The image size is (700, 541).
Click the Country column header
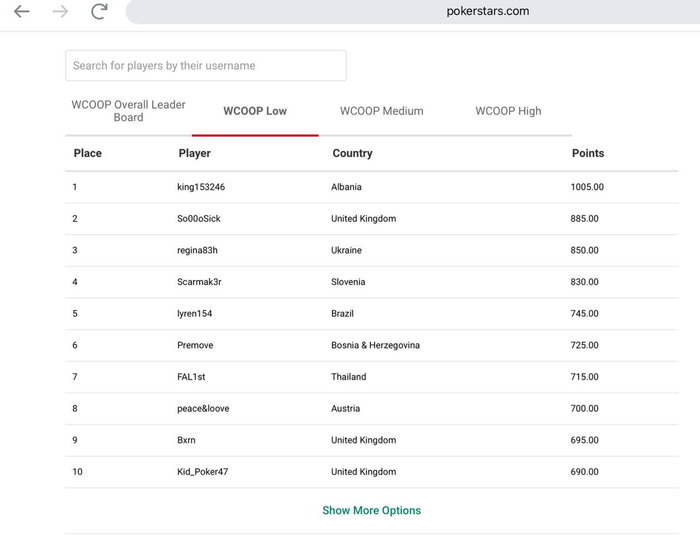coord(352,153)
